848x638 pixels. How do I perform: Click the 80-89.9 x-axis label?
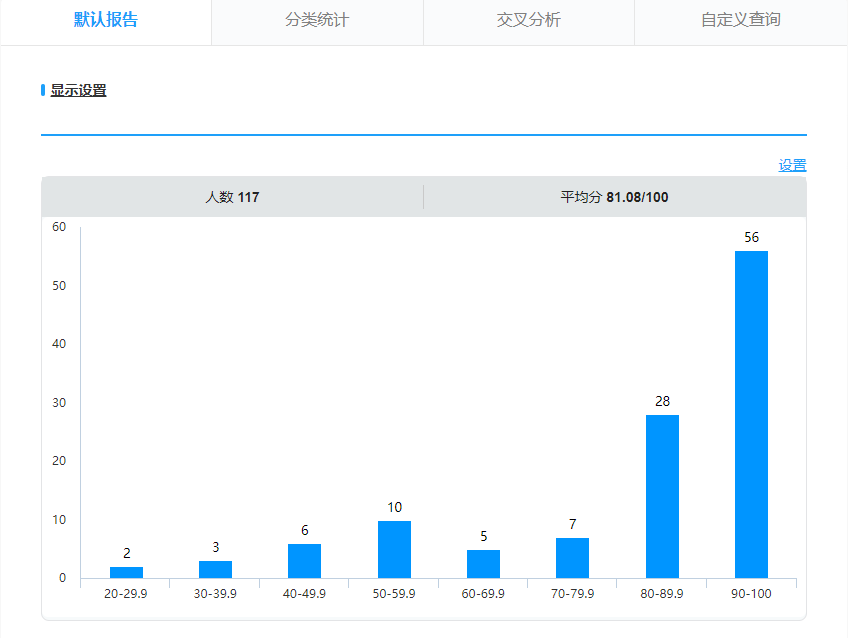662,594
